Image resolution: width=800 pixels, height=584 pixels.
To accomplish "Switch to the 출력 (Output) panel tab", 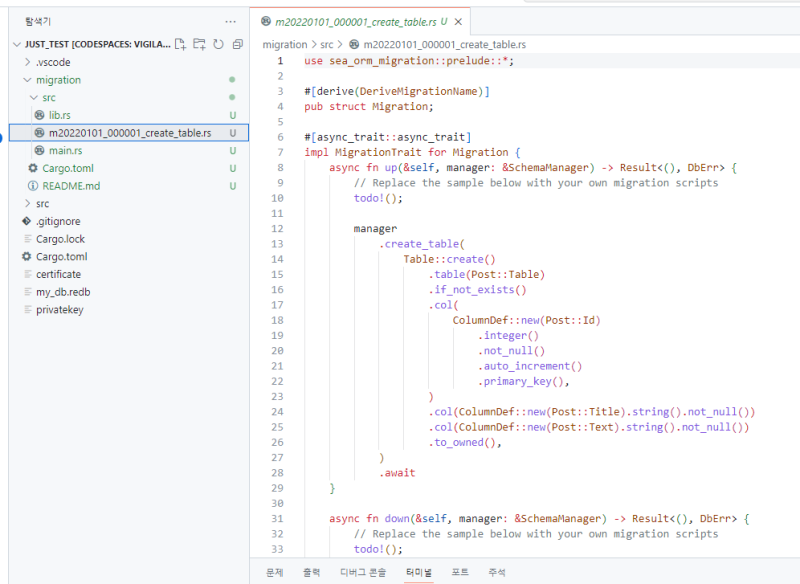I will tap(312, 572).
